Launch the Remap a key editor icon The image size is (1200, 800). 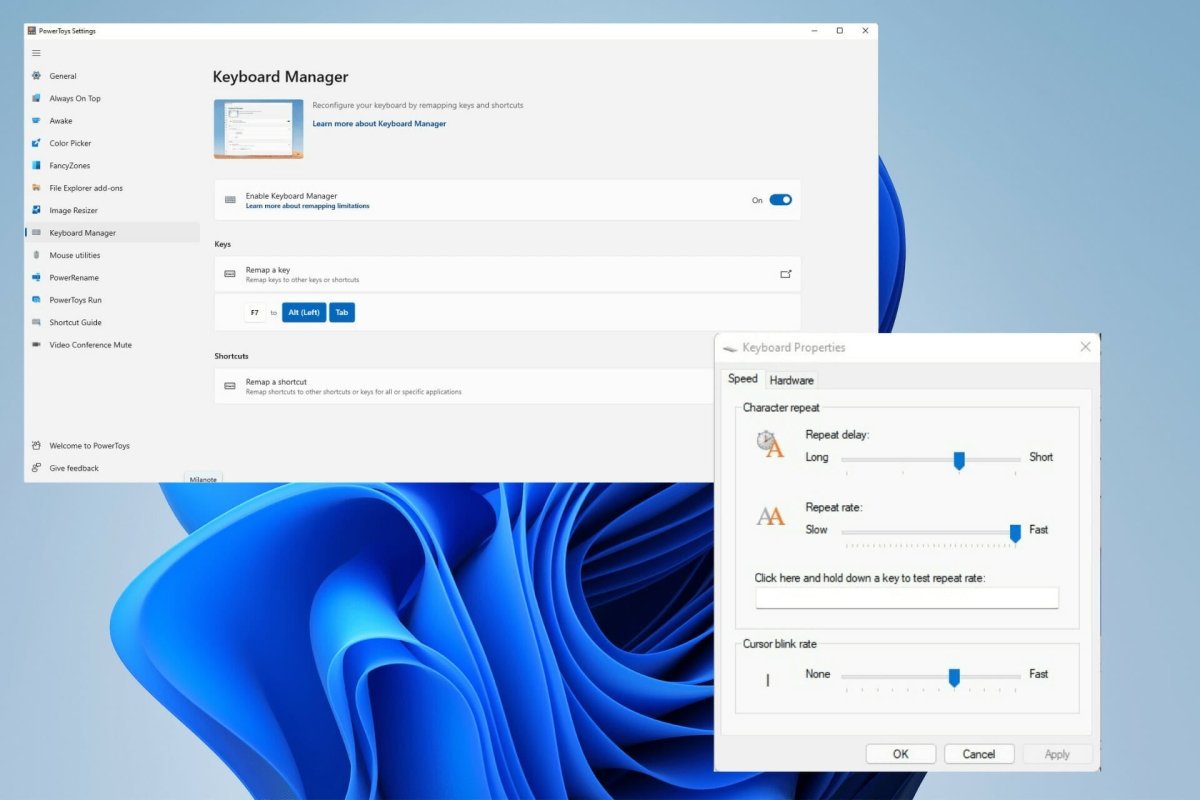[x=787, y=272]
